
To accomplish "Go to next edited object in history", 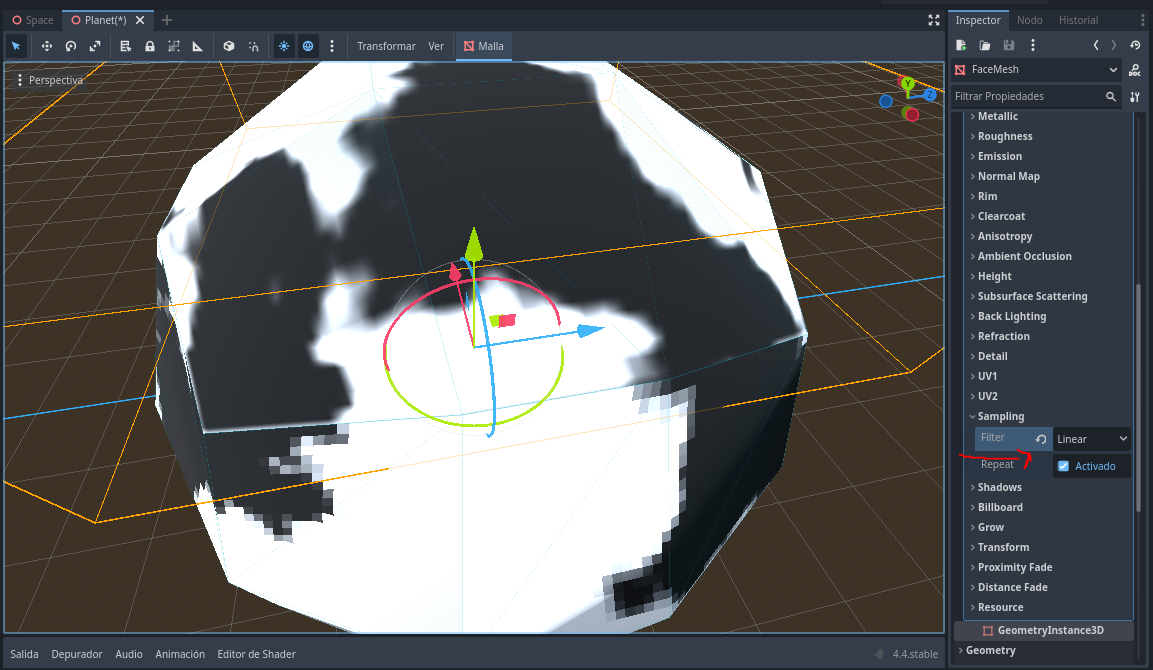I will (1113, 46).
